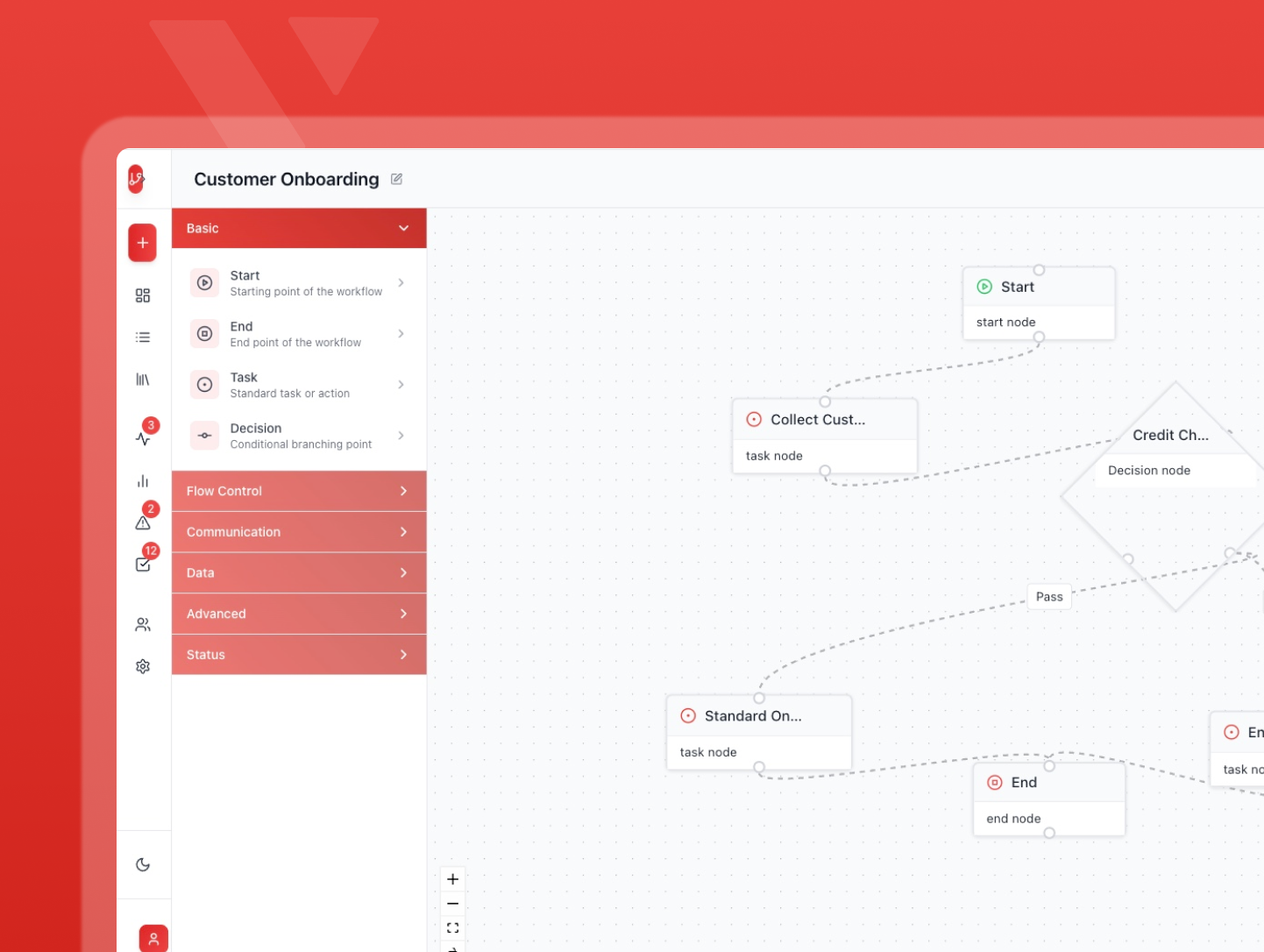Image resolution: width=1264 pixels, height=952 pixels.
Task: Open activity pulse icon with badge 3
Action: pyautogui.click(x=143, y=438)
